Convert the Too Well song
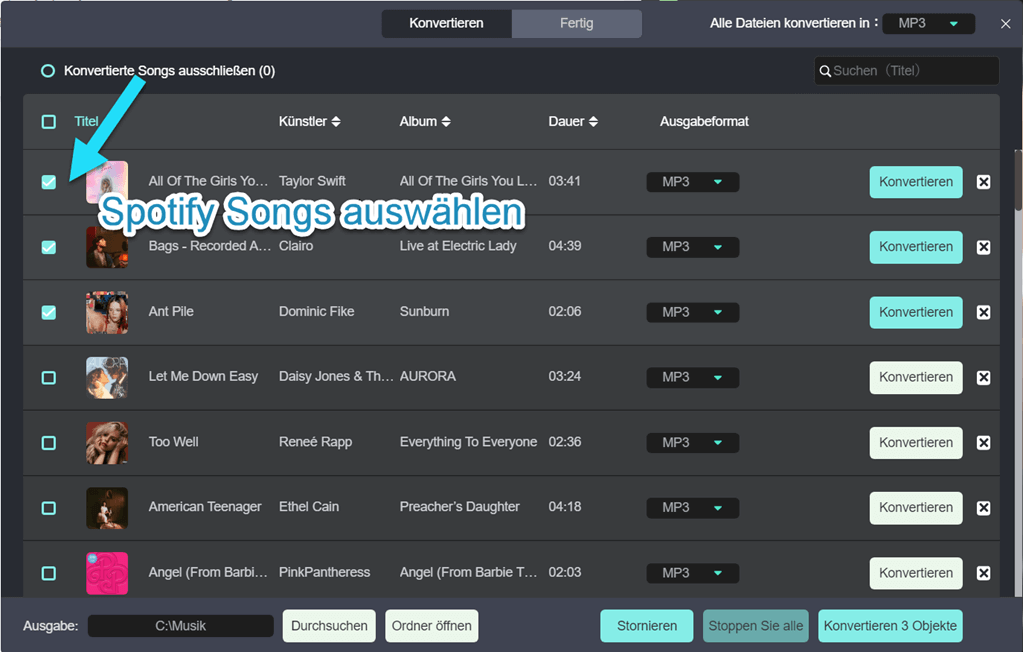 tap(916, 442)
